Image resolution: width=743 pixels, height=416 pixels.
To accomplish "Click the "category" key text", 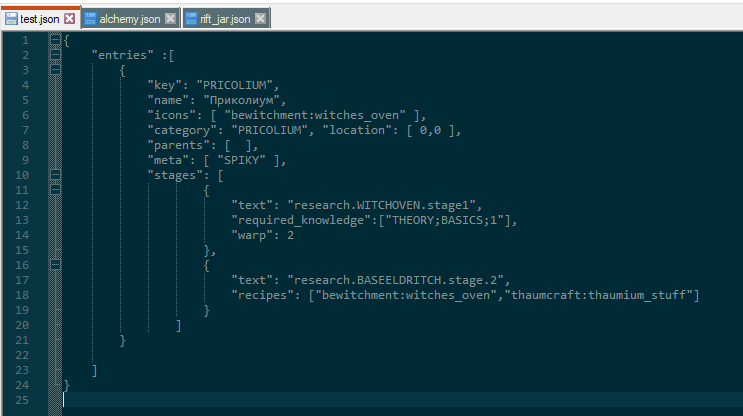I will [185, 130].
